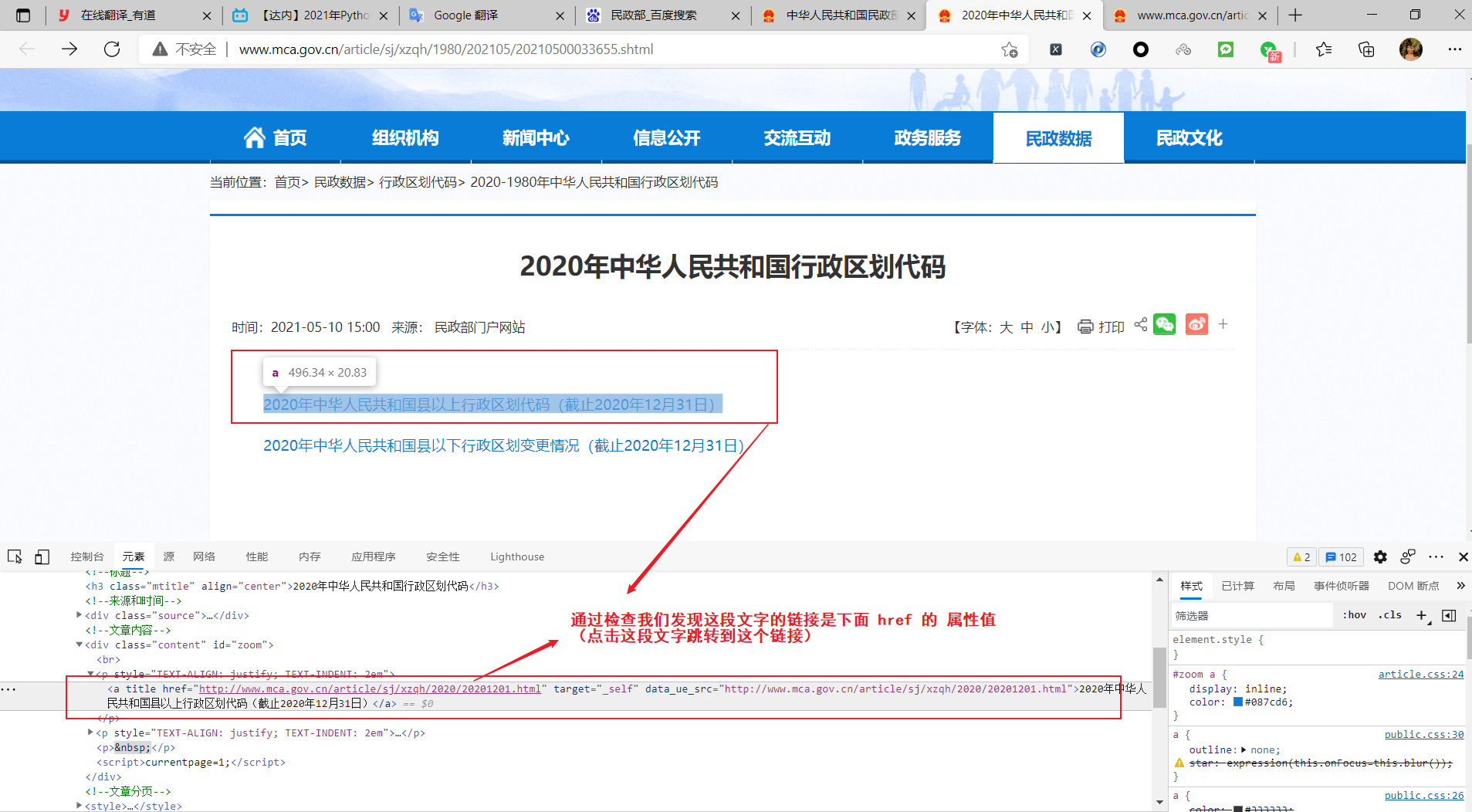Show the warnings count badge 2
The image size is (1472, 812).
coord(1301,557)
